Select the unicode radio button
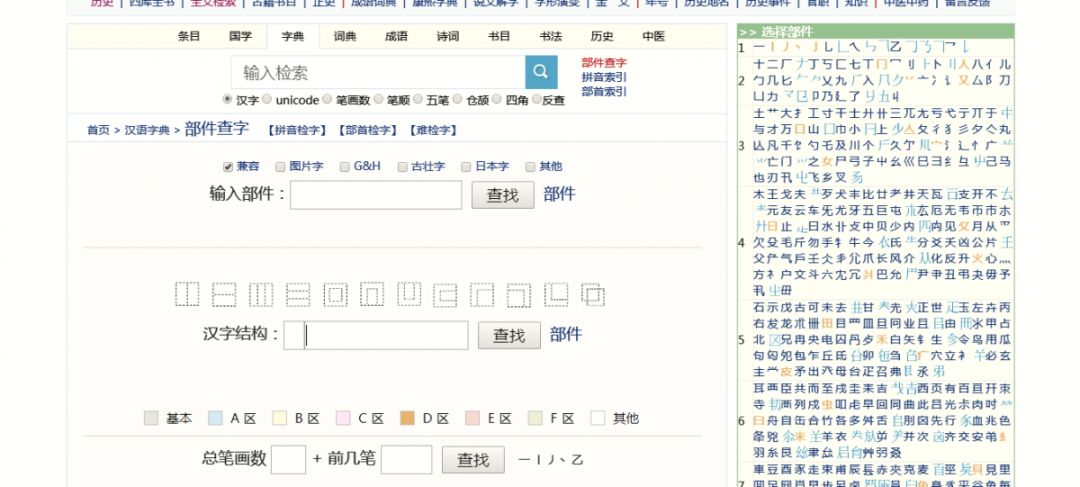The height and width of the screenshot is (487, 1080). click(x=267, y=100)
